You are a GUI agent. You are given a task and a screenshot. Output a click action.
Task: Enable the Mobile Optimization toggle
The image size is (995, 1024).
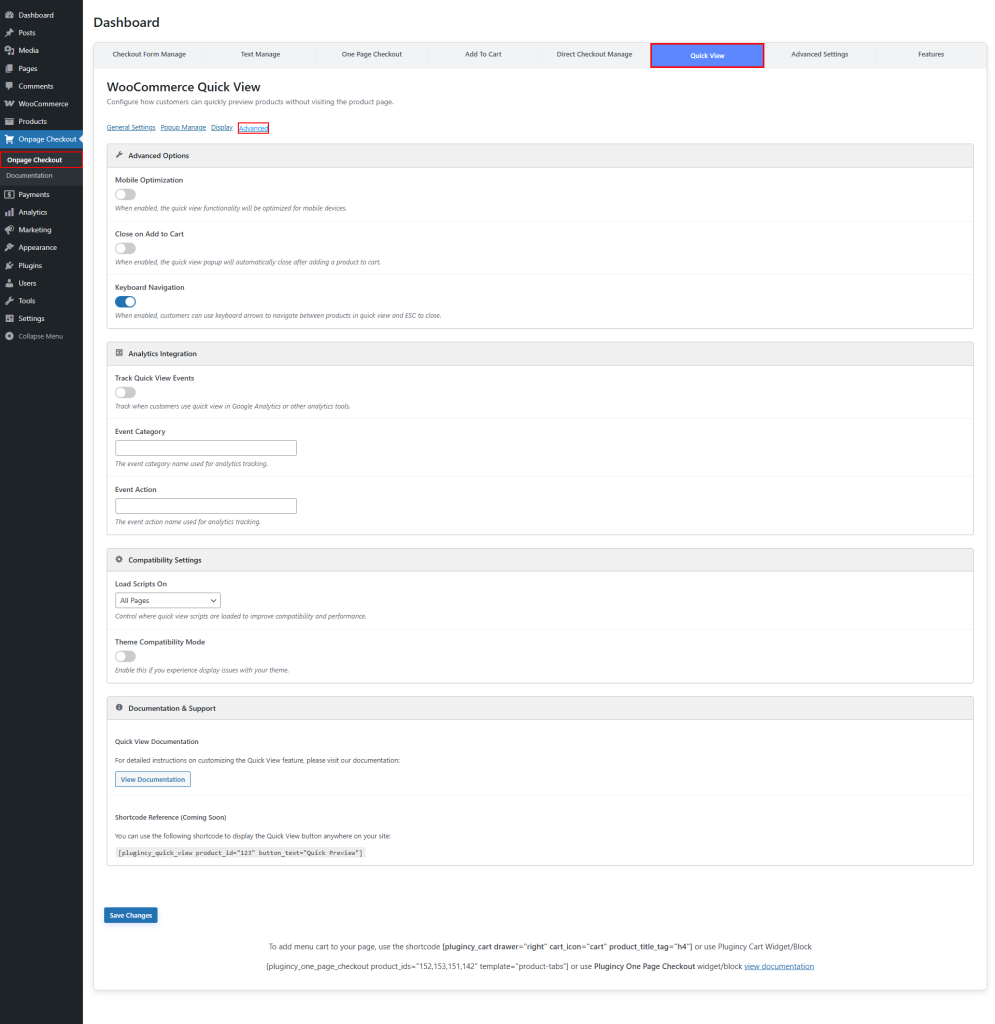click(x=125, y=195)
